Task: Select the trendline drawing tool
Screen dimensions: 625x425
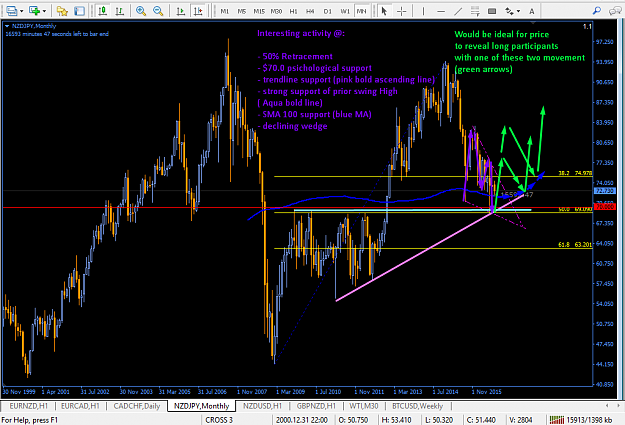Action: [x=458, y=11]
